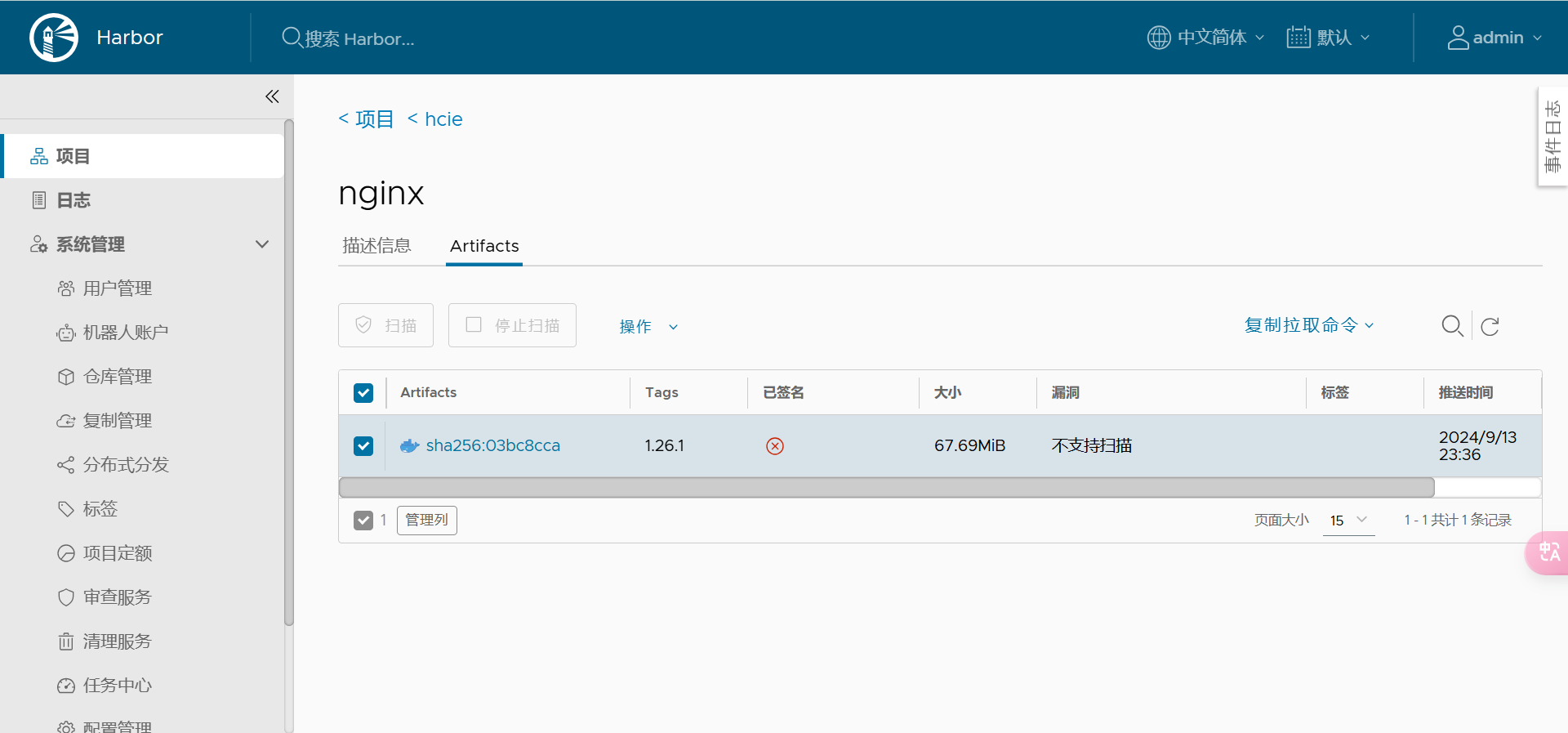Image resolution: width=1568 pixels, height=733 pixels.
Task: Click the globe language icon
Action: click(1159, 38)
